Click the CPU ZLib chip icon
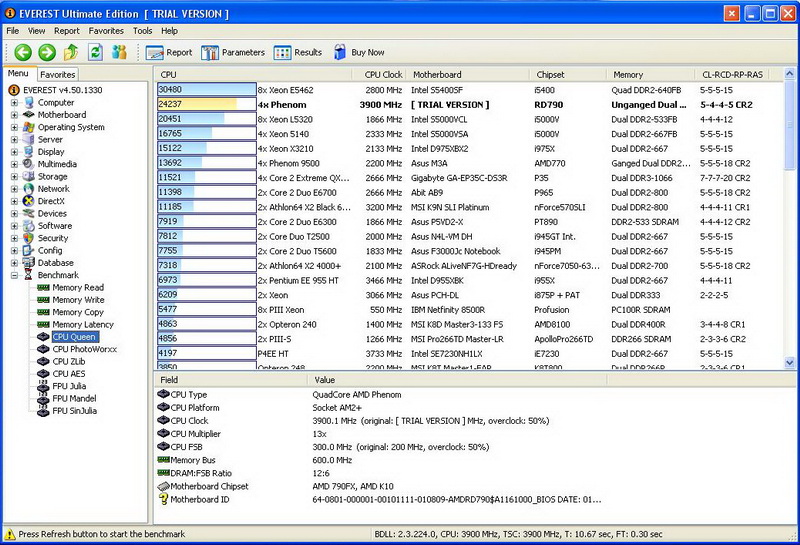 [43, 361]
